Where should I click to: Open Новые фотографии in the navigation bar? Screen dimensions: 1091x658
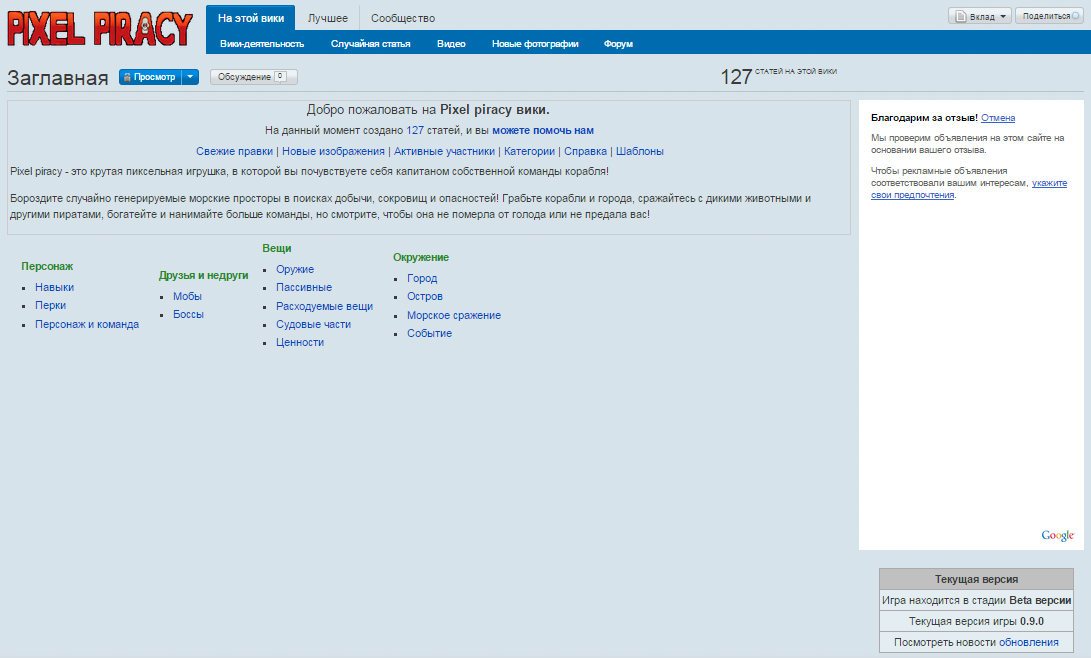(535, 43)
